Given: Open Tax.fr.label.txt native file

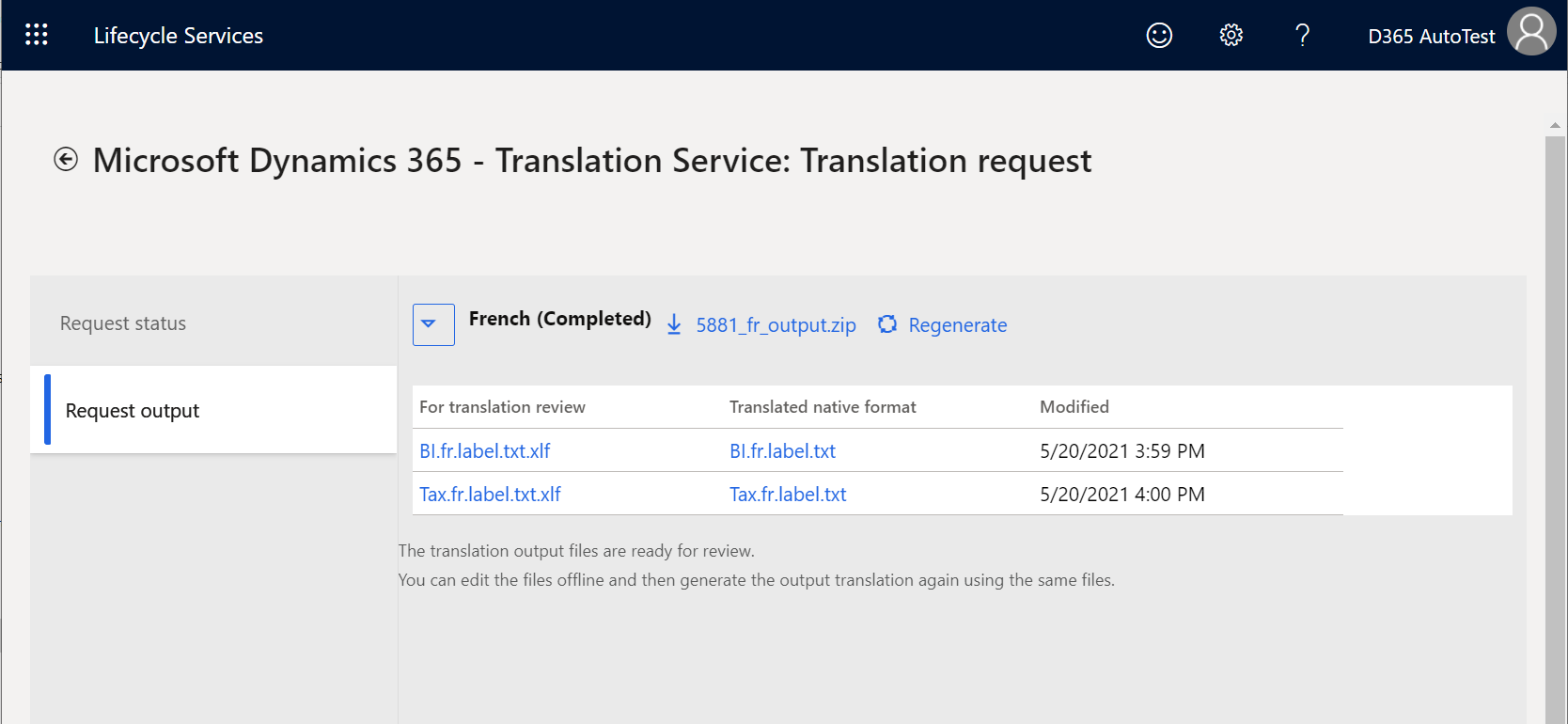Looking at the screenshot, I should tap(788, 495).
